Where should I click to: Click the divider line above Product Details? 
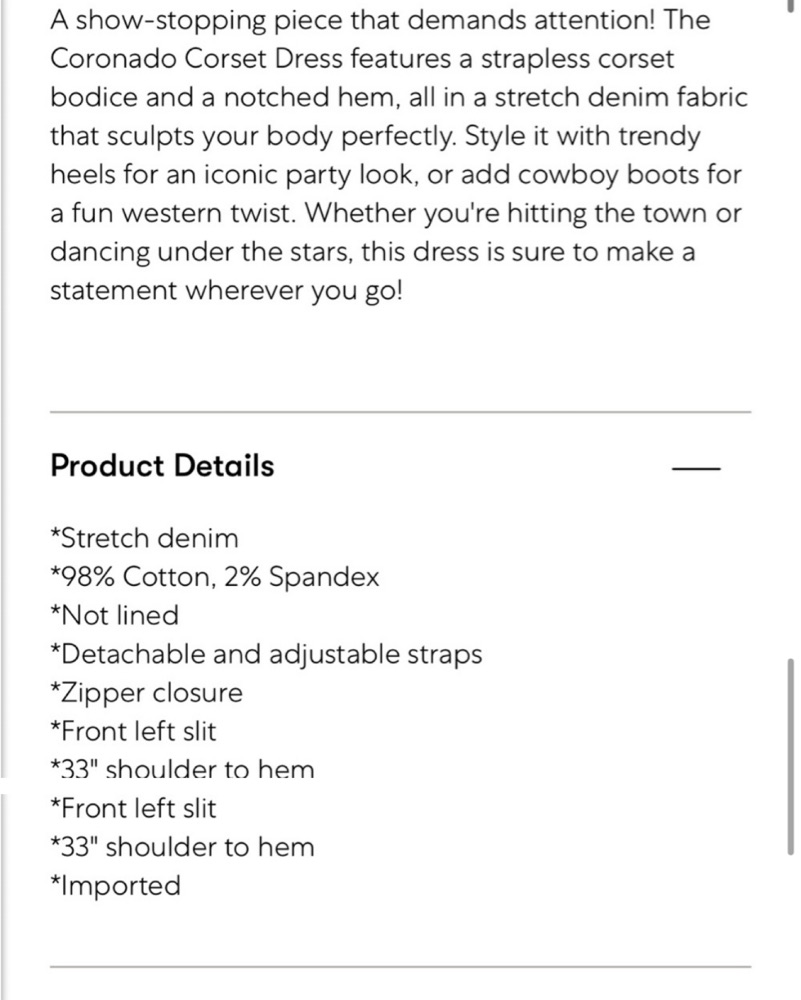click(400, 413)
